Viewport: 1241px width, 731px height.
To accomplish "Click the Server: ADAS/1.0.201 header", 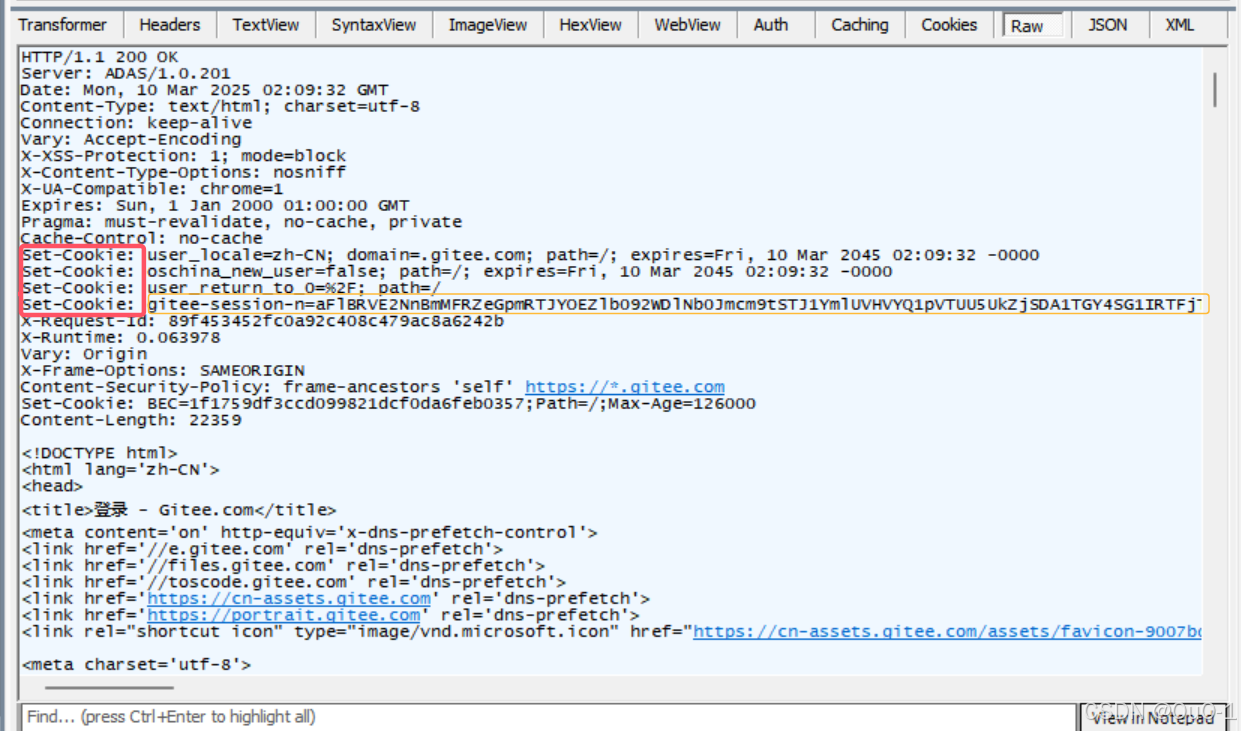I will [125, 74].
